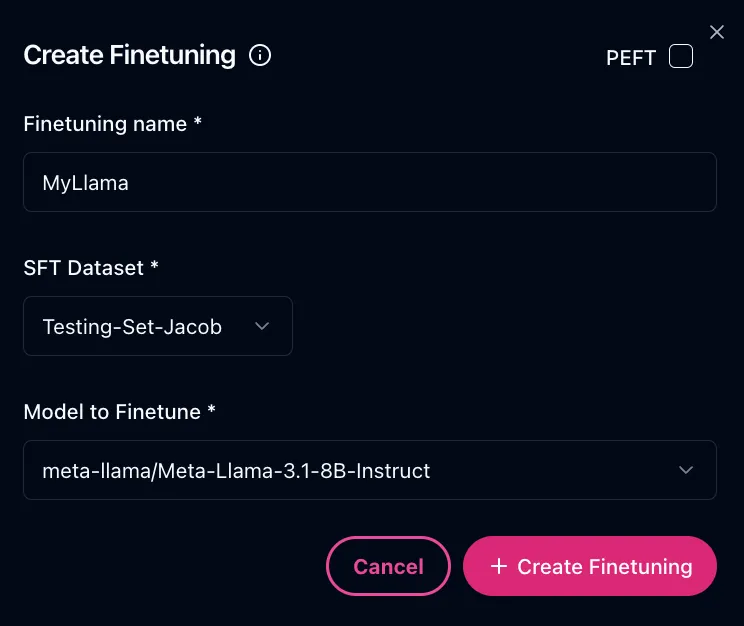Click the MyLlama text in name field

coord(86,183)
